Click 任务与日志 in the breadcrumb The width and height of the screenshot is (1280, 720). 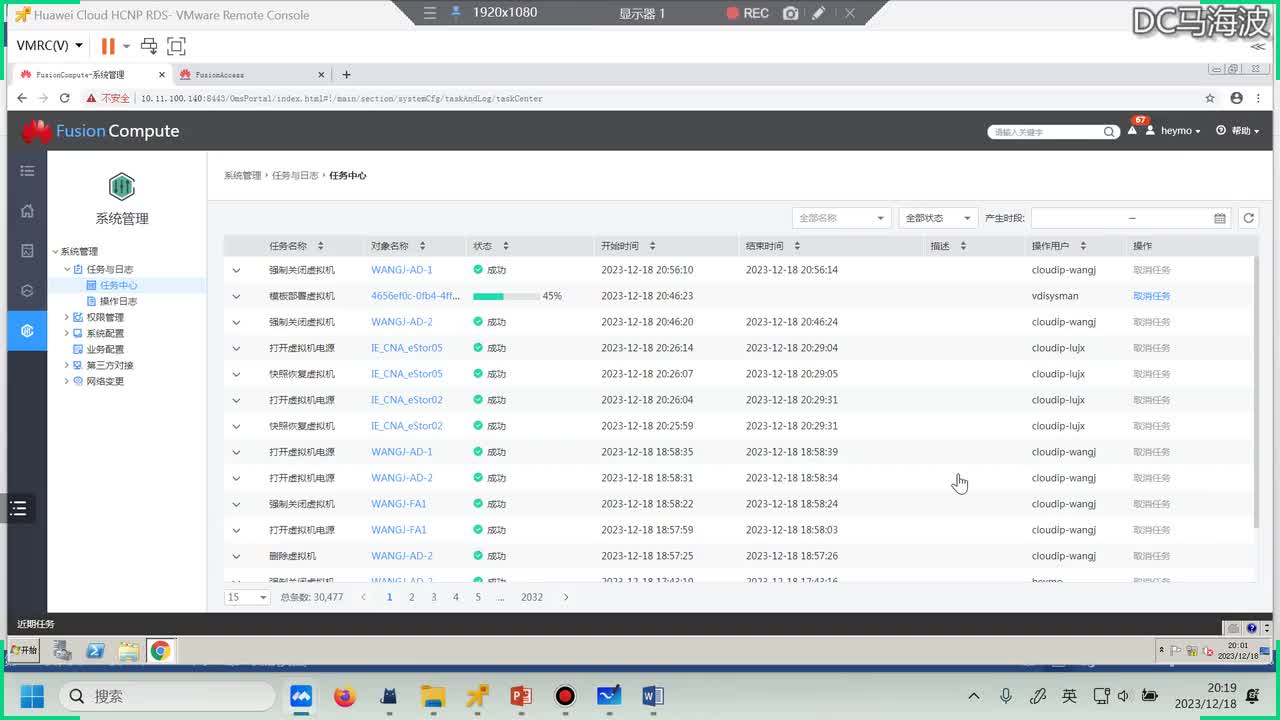coord(295,175)
